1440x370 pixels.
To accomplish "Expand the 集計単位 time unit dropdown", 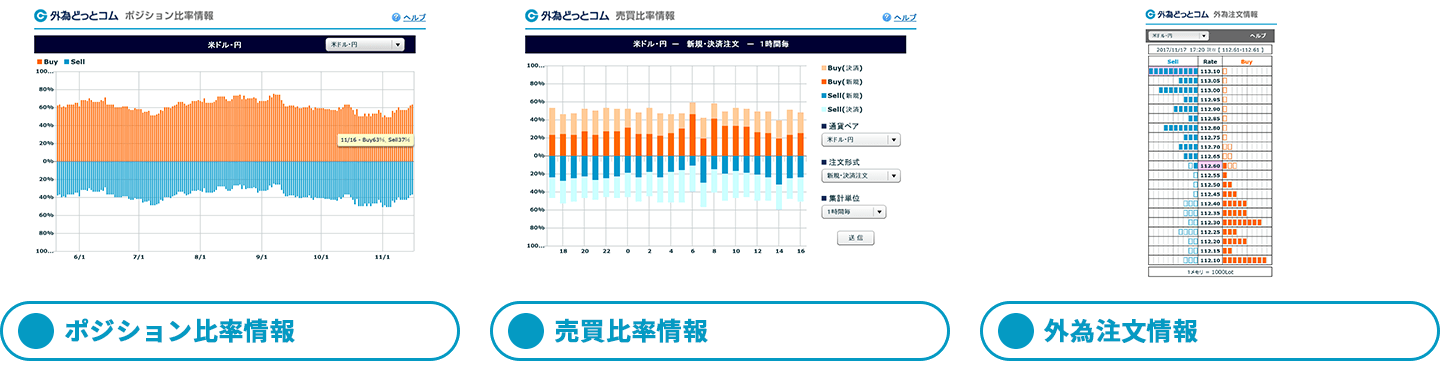I will [853, 212].
